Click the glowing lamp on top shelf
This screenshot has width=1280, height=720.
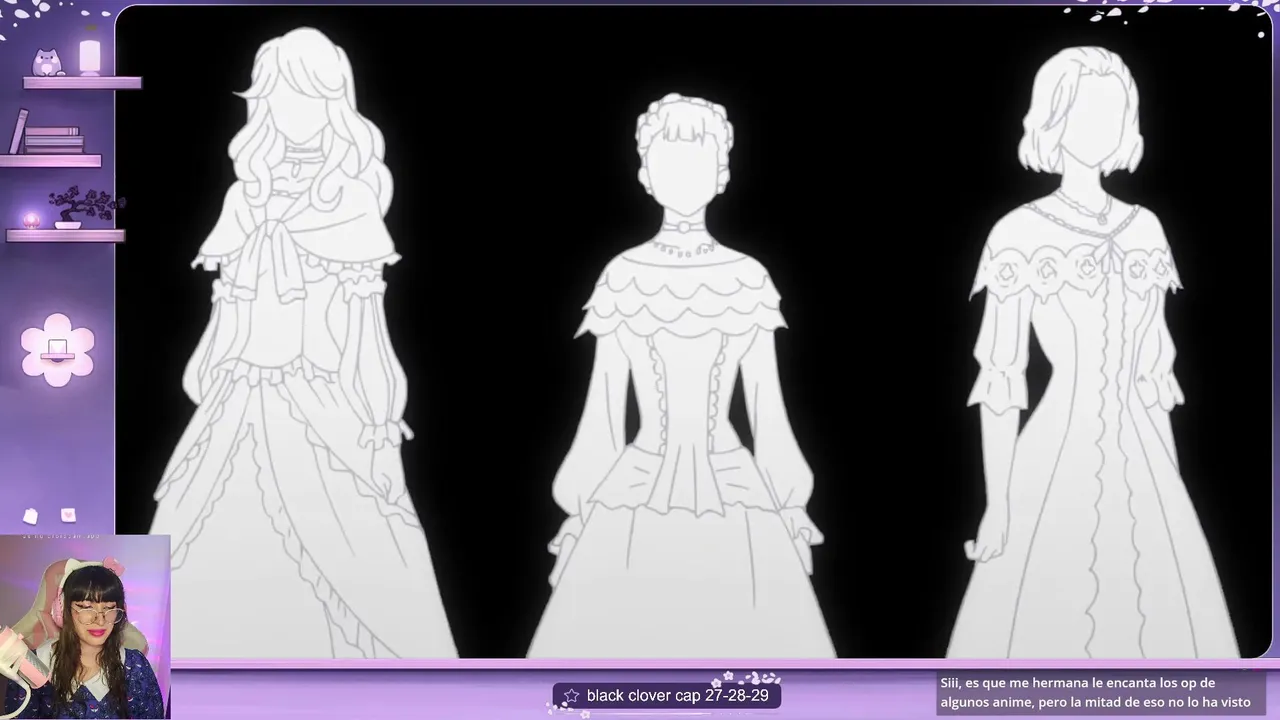point(90,57)
